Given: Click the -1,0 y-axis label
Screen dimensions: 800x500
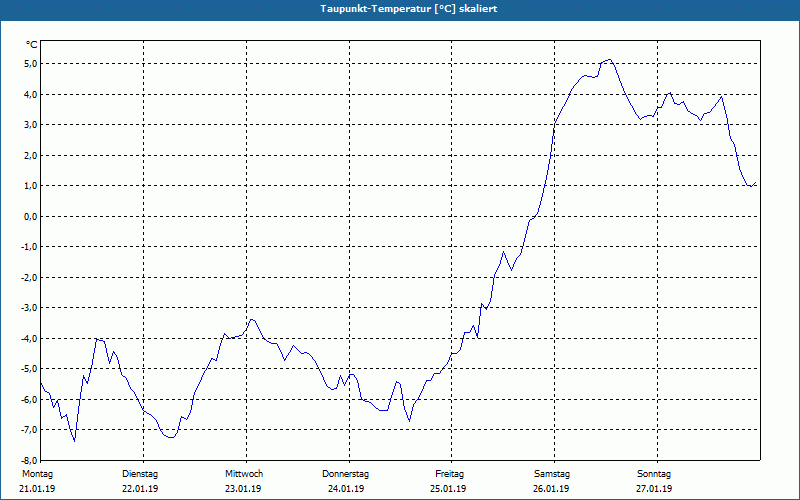Looking at the screenshot, I should (28, 247).
